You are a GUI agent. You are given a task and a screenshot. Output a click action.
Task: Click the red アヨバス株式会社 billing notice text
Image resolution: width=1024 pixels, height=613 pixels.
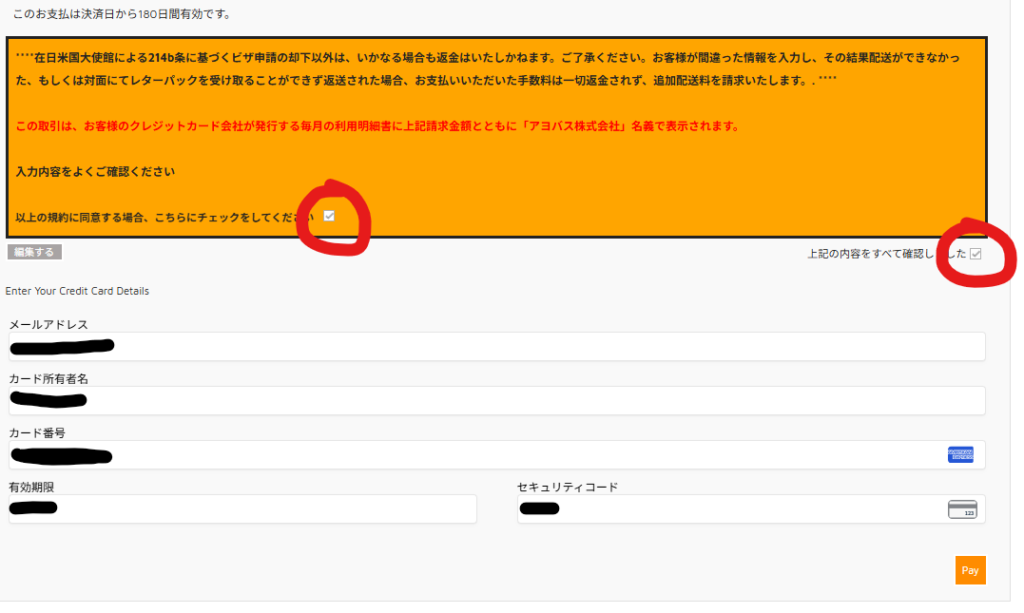coord(378,127)
